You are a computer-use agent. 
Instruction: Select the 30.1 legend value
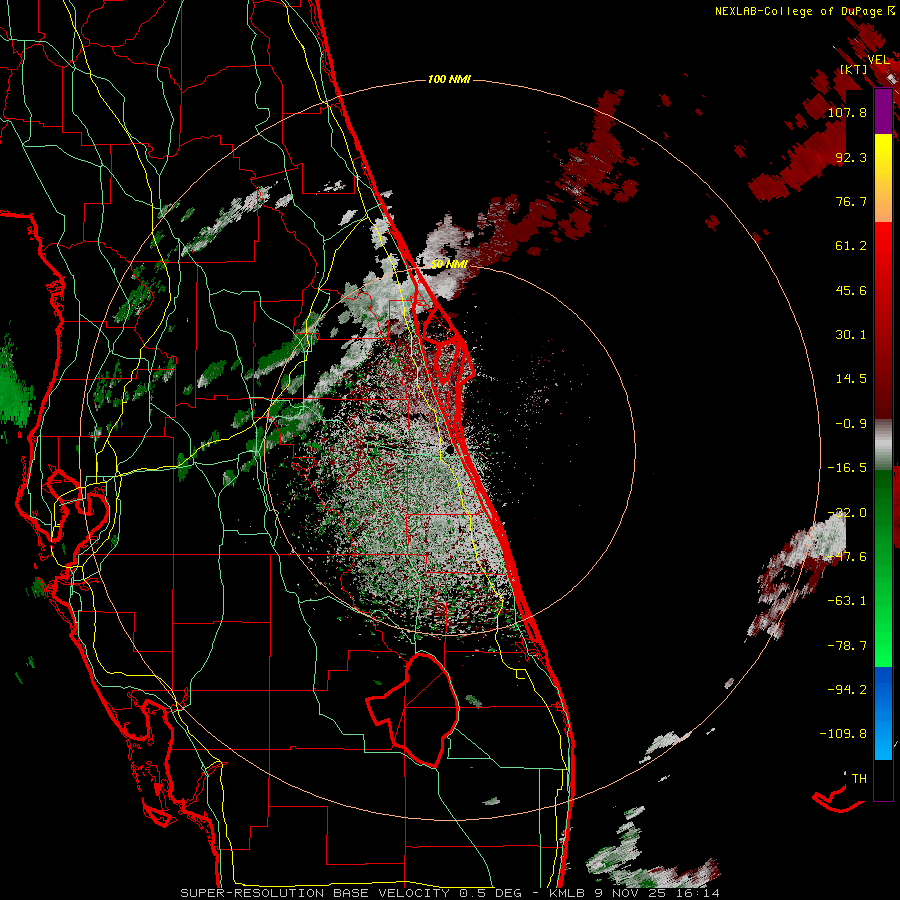[x=851, y=335]
